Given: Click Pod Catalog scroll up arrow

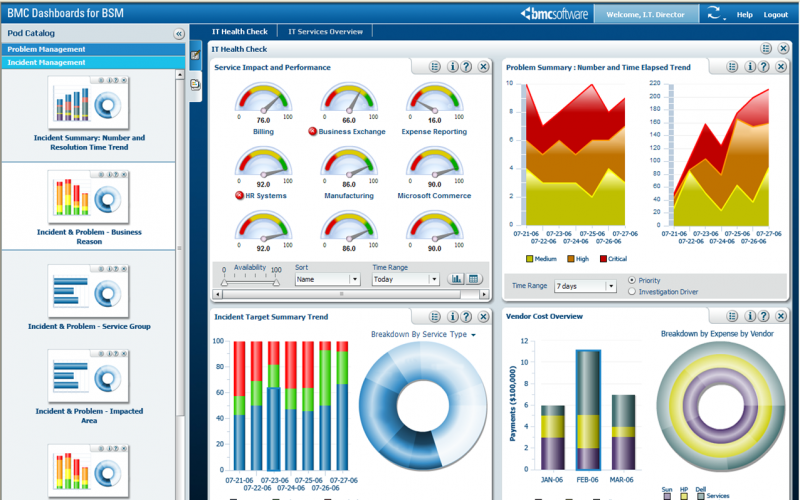Looking at the screenshot, I should tap(180, 75).
